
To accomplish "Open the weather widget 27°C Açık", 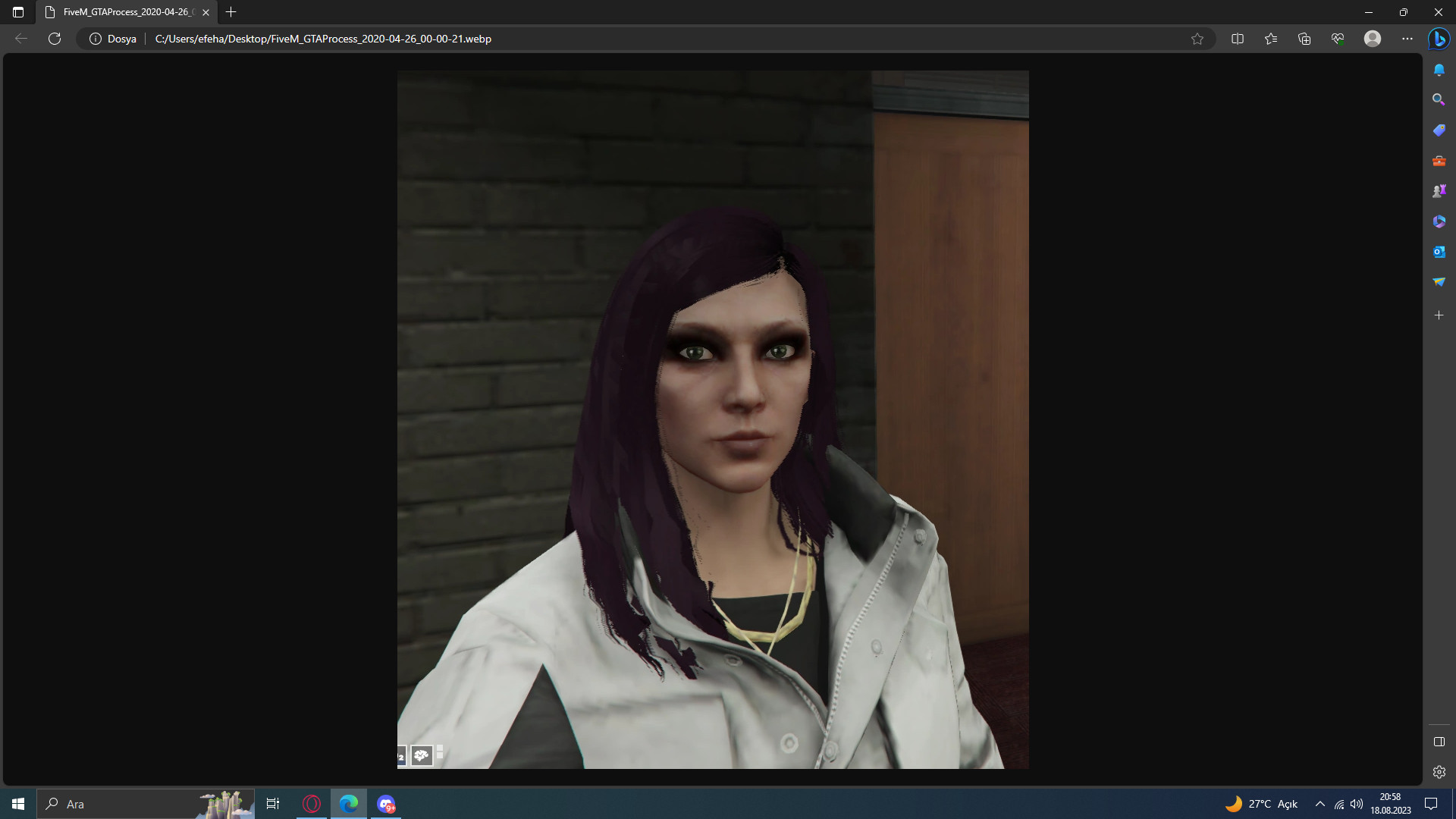I will pyautogui.click(x=1262, y=804).
